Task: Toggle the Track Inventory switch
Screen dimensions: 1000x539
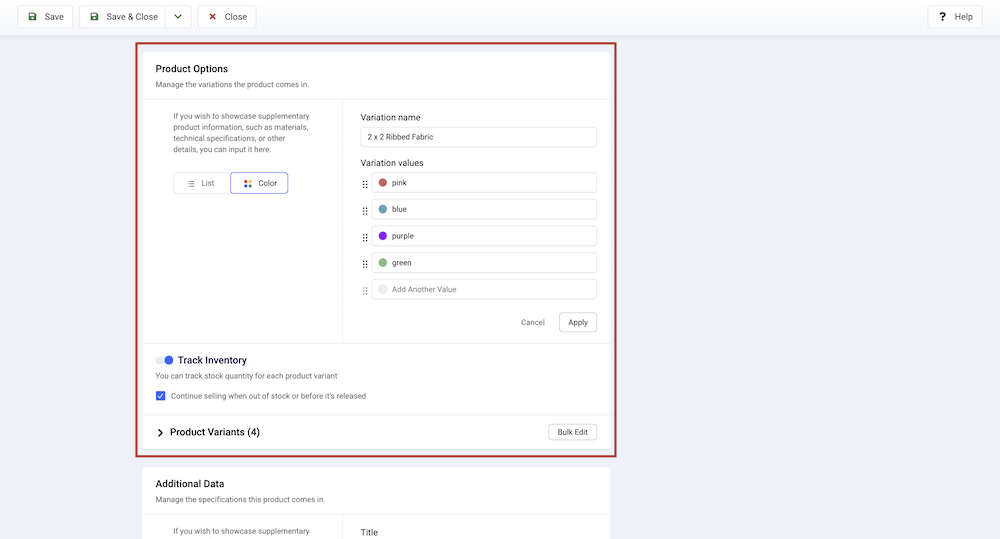Action: click(164, 360)
